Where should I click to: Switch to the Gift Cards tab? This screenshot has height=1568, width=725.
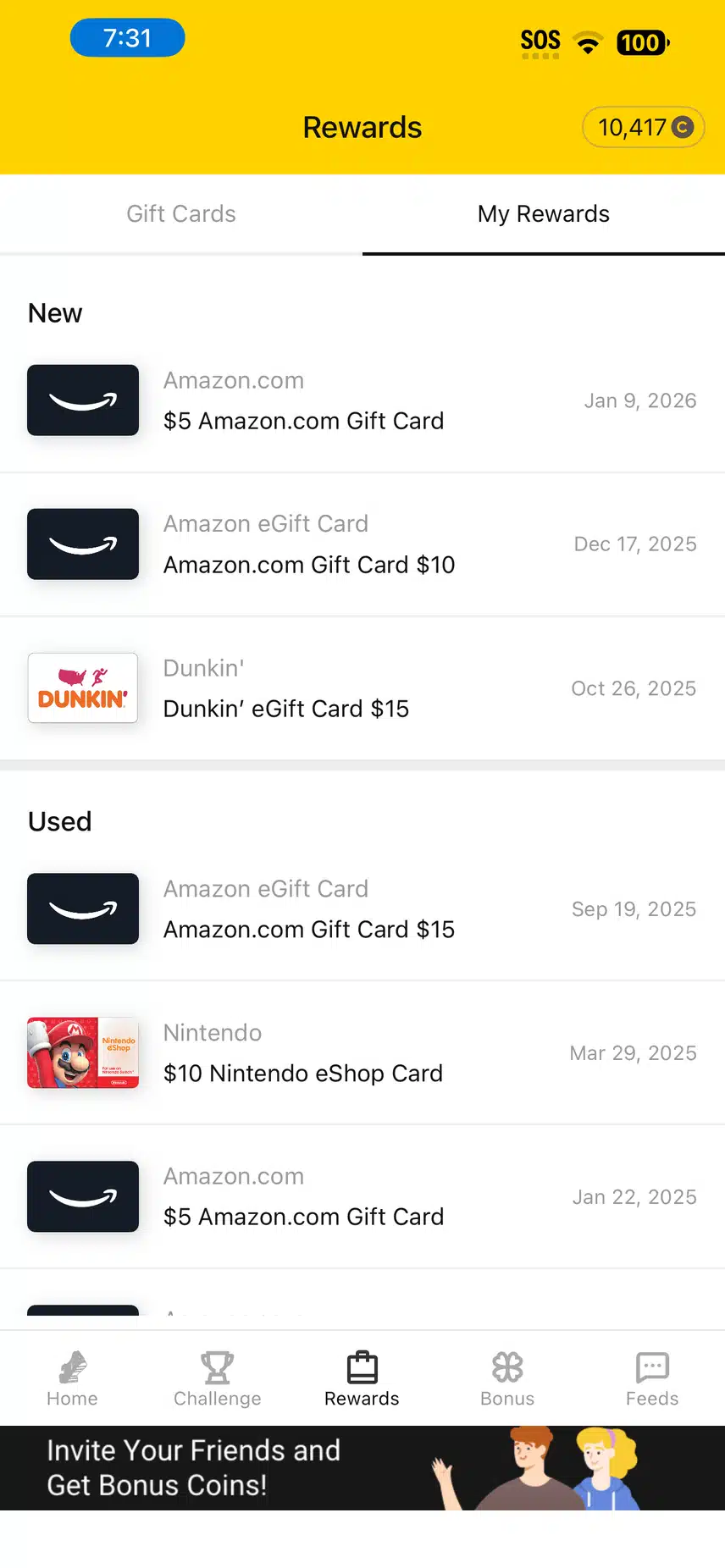[181, 214]
